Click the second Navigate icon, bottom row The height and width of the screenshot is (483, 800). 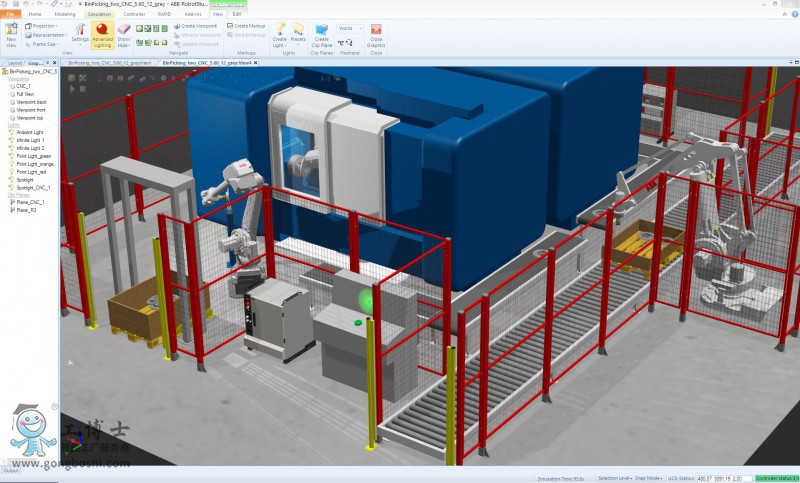pos(147,42)
